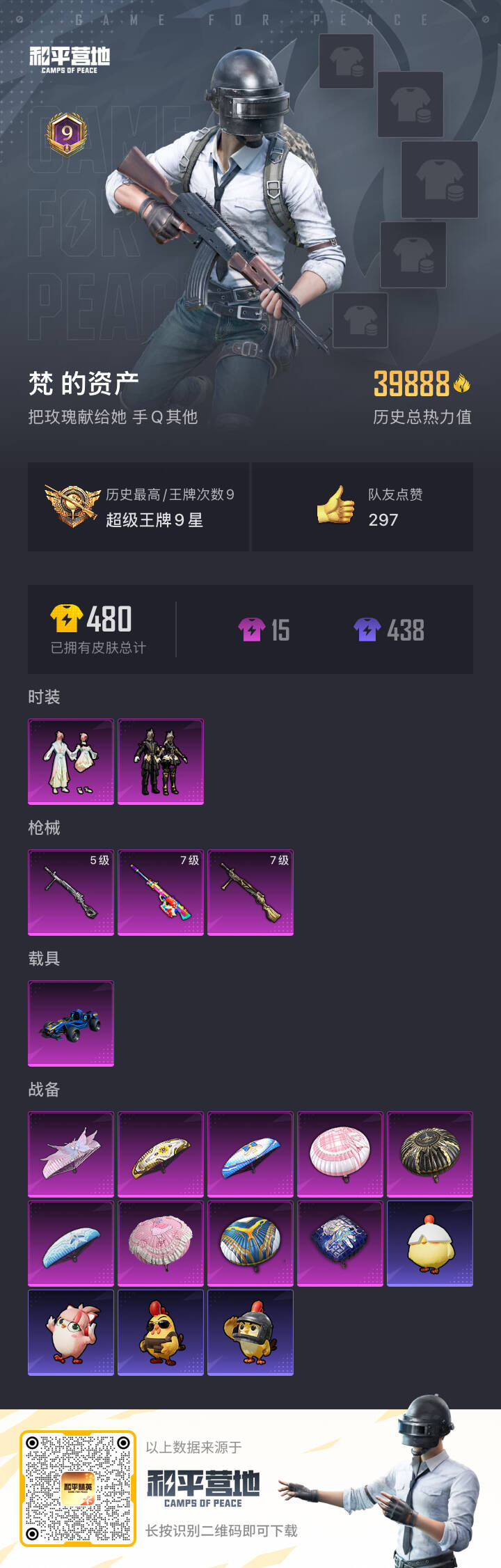501x1568 pixels.
Task: Select the pink shirt icon showing 15
Action: tap(252, 629)
